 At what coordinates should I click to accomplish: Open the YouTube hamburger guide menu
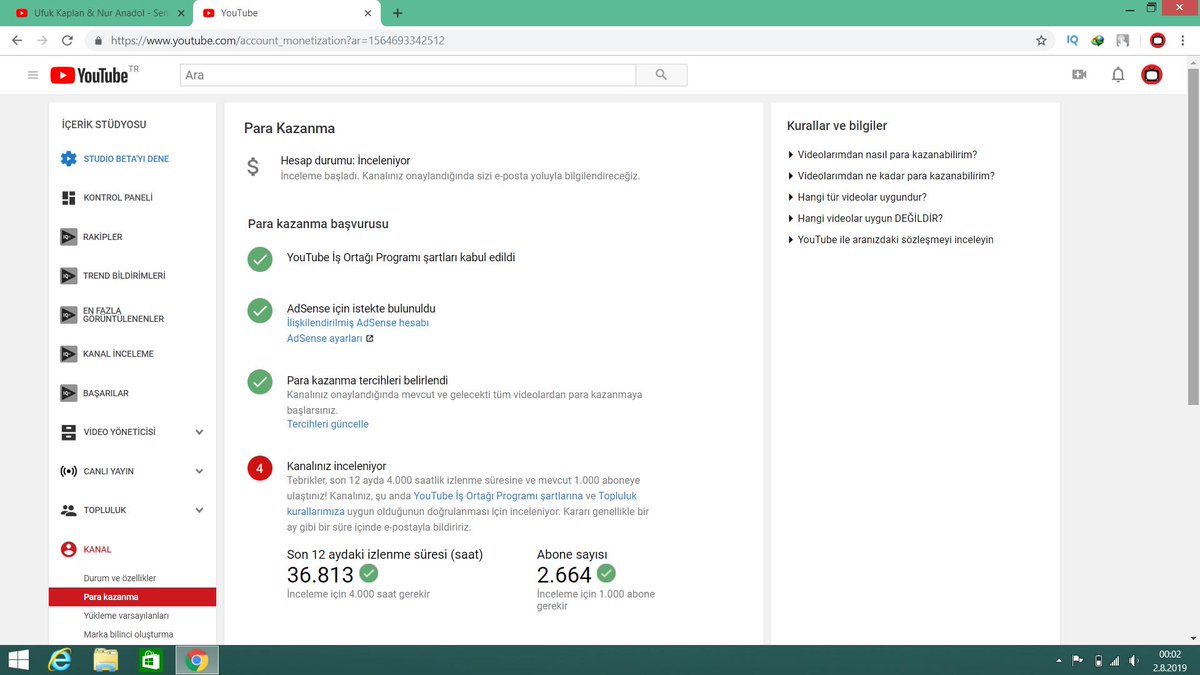coord(33,75)
